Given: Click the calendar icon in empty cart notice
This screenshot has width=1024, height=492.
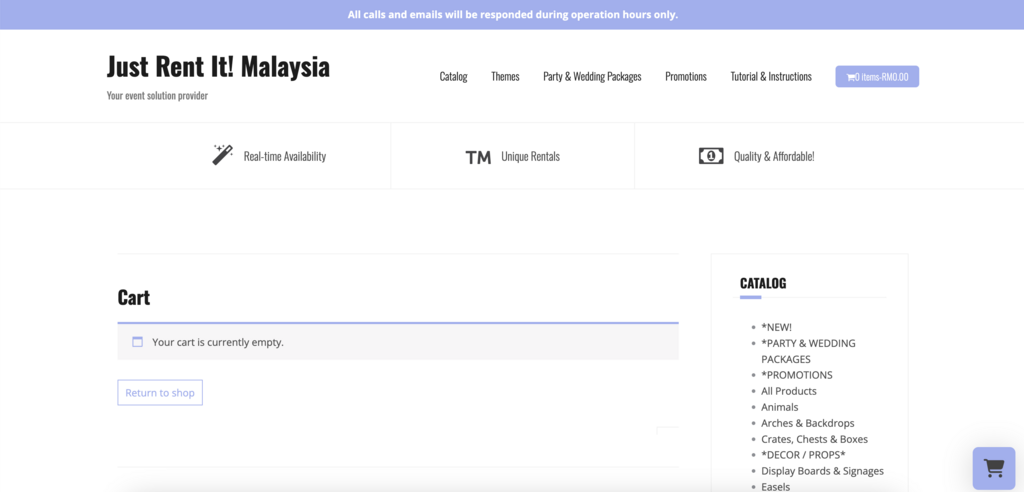Looking at the screenshot, I should pos(138,342).
